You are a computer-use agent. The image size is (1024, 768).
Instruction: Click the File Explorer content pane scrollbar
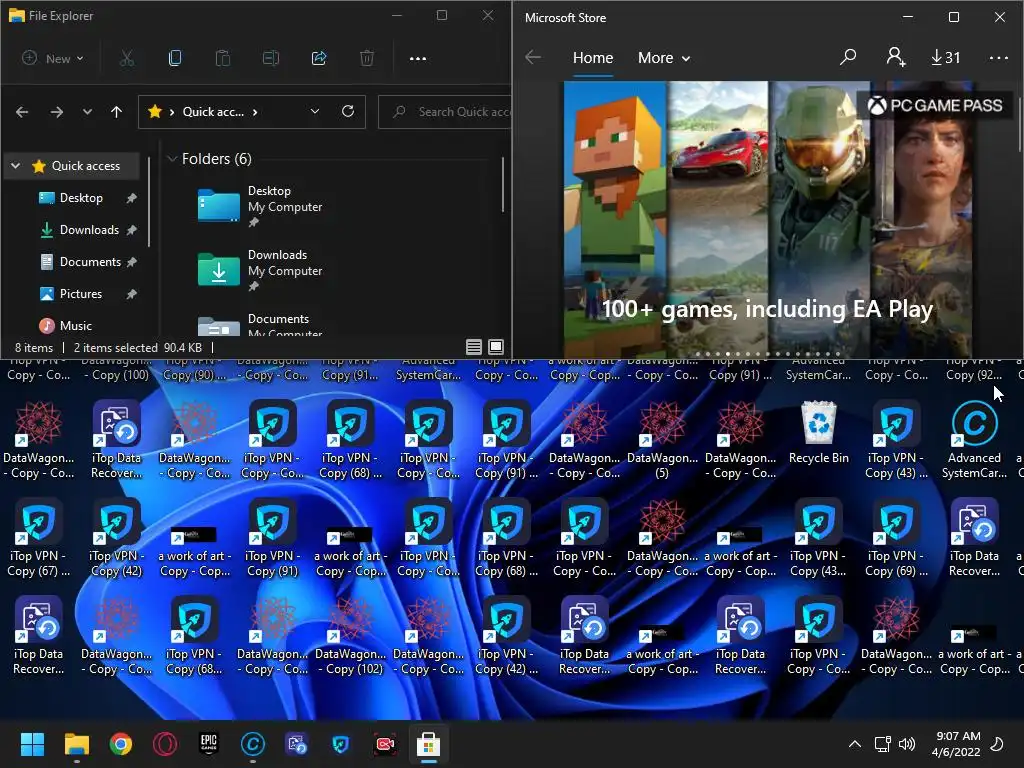click(503, 184)
